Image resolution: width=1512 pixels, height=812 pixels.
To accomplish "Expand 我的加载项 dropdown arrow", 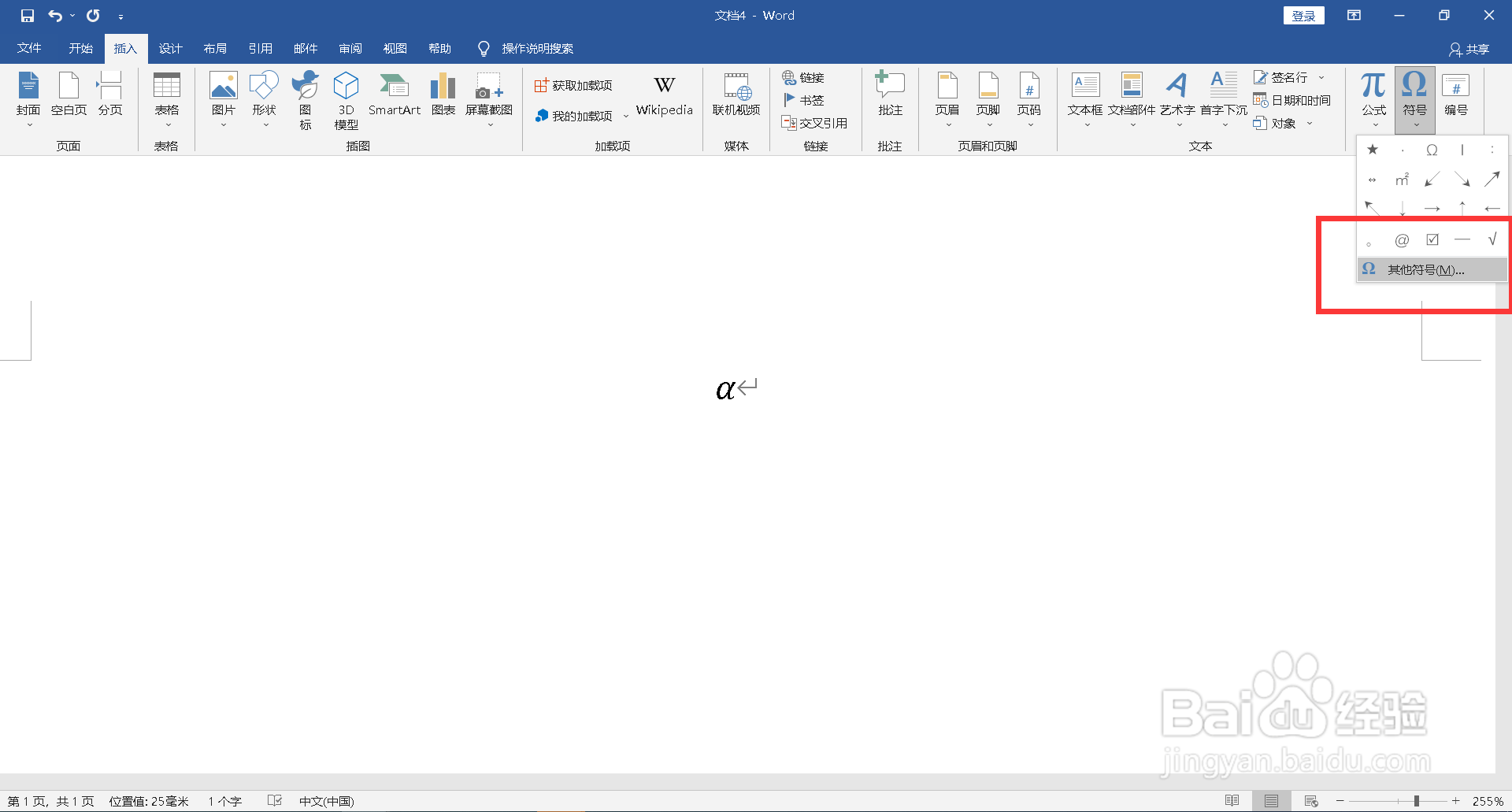I will [626, 117].
